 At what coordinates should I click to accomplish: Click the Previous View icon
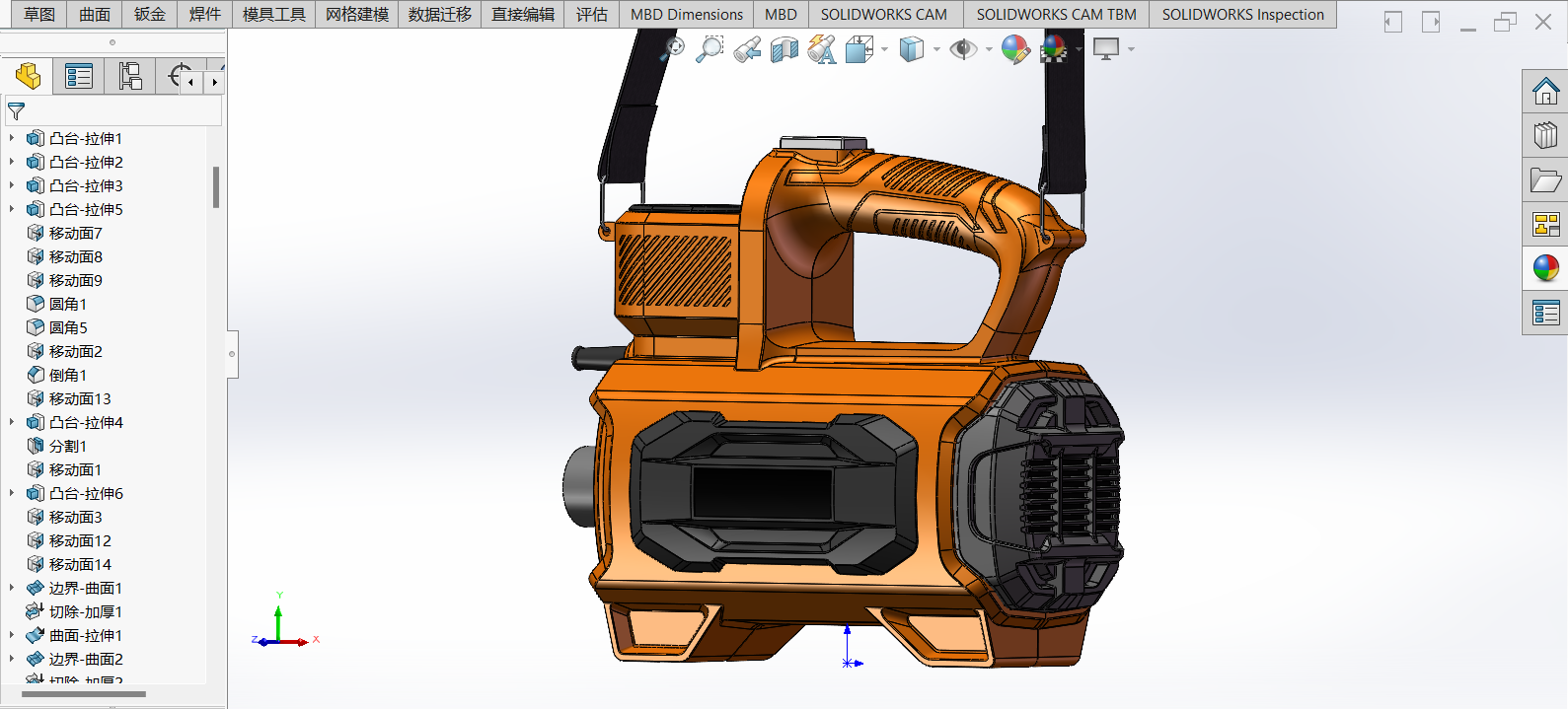(747, 49)
